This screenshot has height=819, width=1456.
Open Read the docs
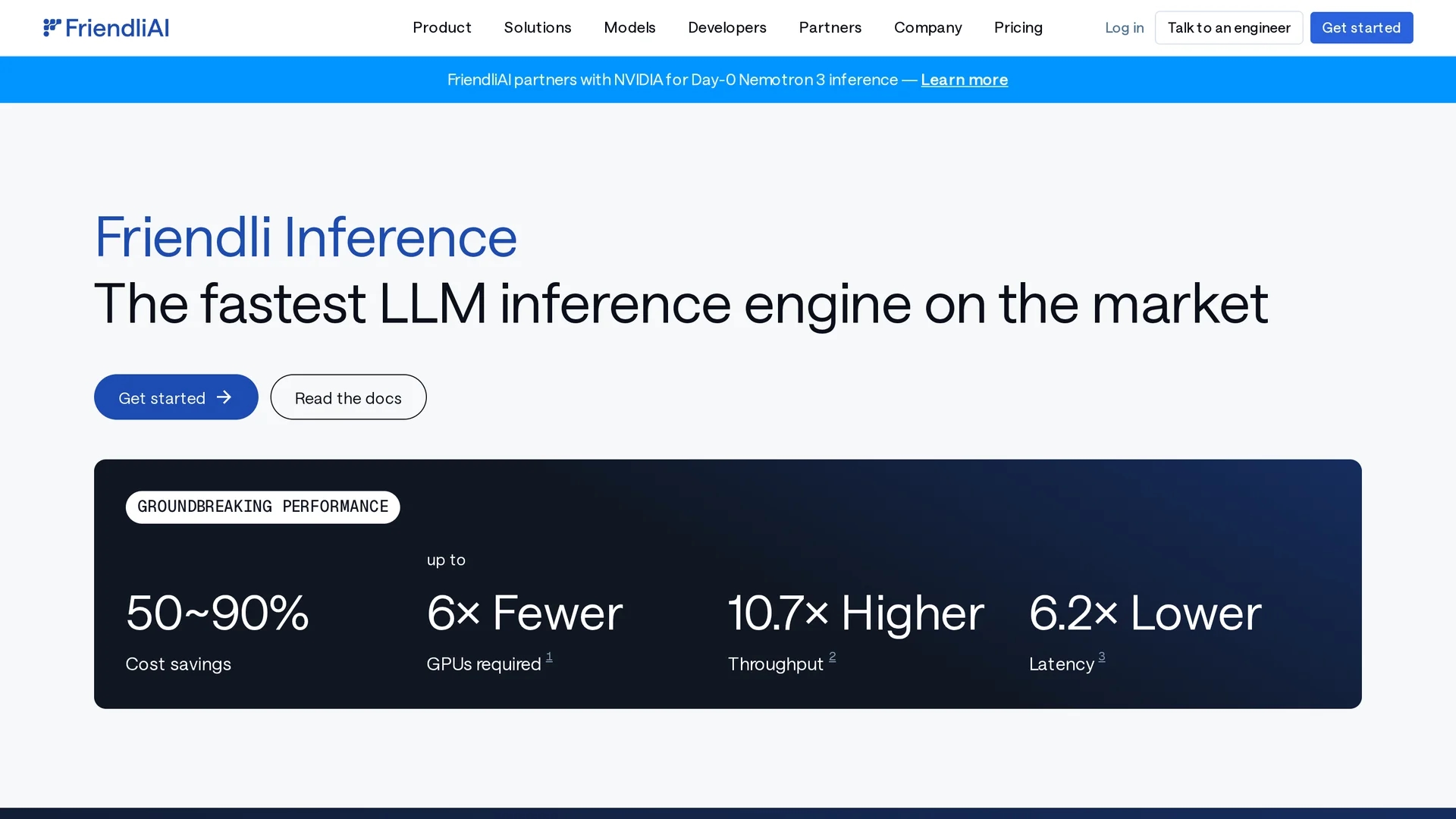pos(348,397)
